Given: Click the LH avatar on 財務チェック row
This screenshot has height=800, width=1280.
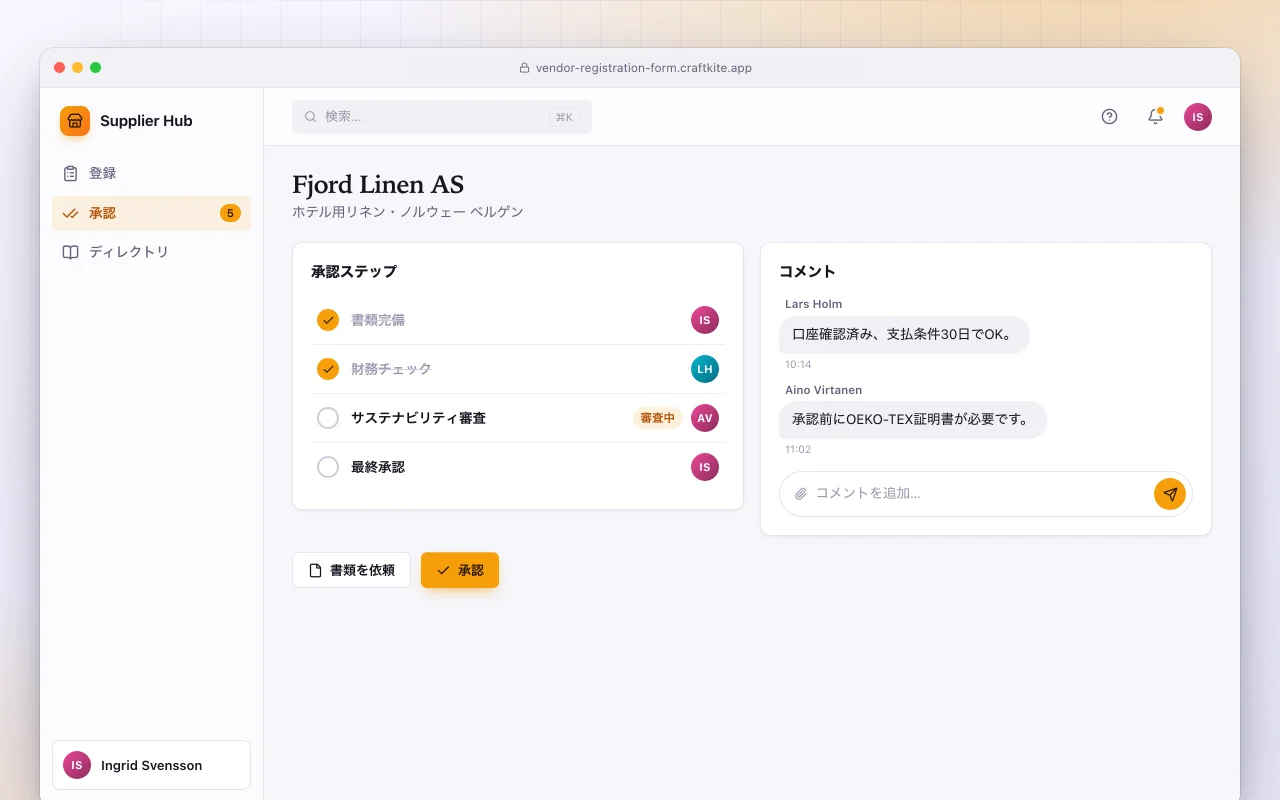Looking at the screenshot, I should pyautogui.click(x=705, y=369).
